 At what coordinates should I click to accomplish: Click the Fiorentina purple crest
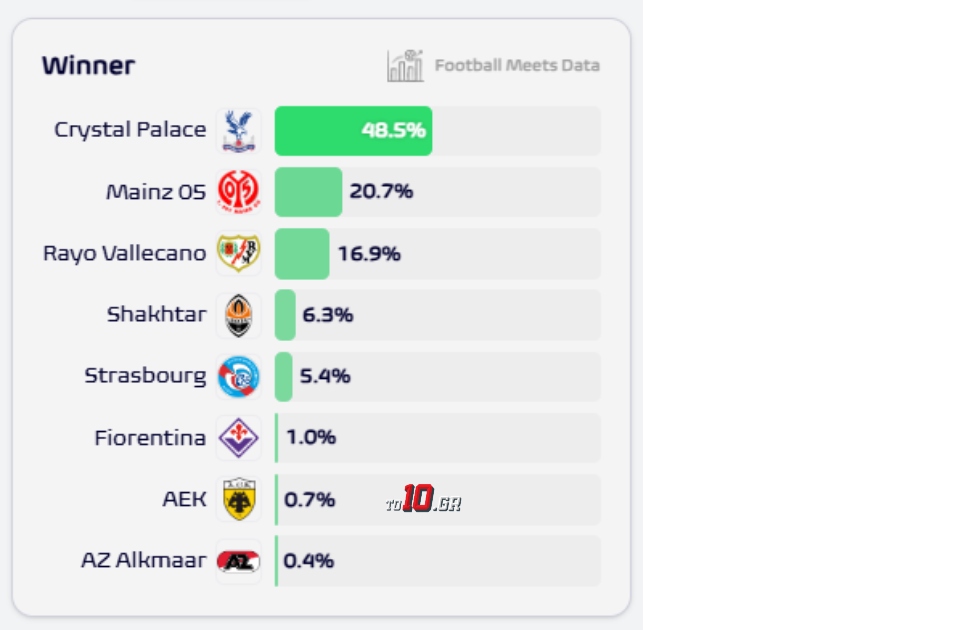pyautogui.click(x=238, y=438)
